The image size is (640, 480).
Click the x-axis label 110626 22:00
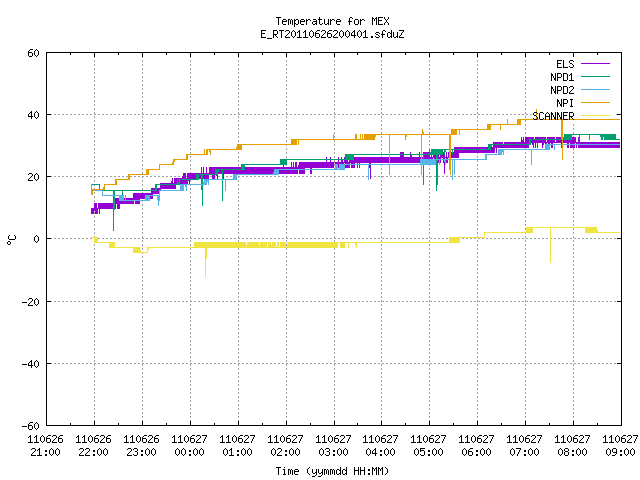[x=93, y=446]
